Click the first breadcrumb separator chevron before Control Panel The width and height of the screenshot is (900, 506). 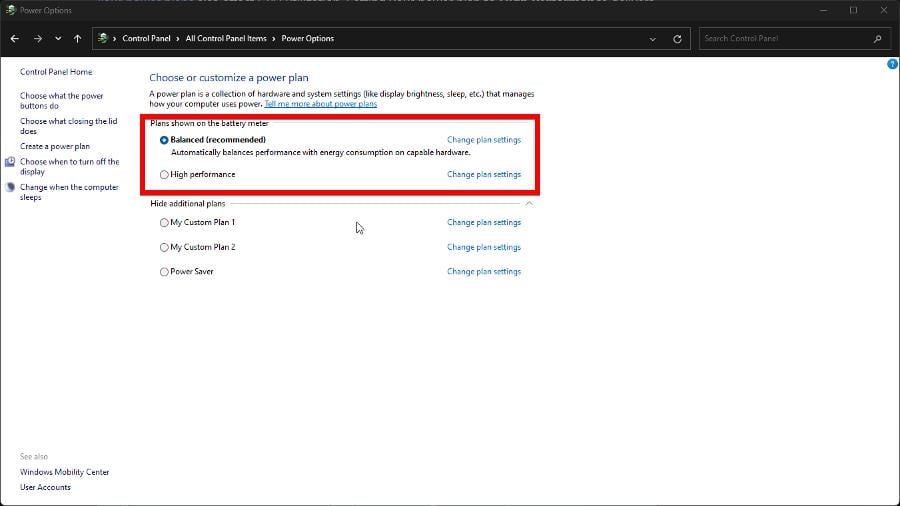(115, 38)
